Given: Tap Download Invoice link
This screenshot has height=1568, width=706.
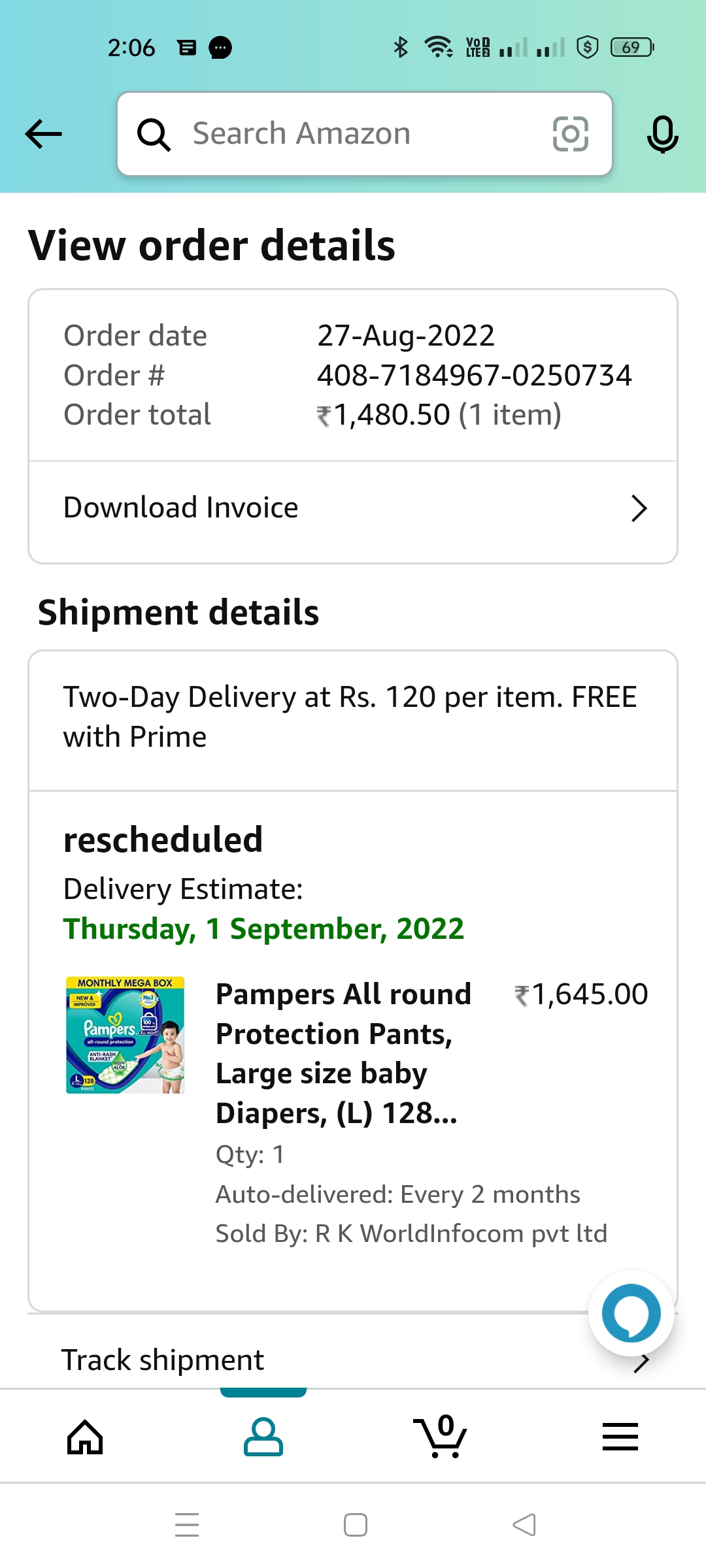Looking at the screenshot, I should (x=181, y=508).
